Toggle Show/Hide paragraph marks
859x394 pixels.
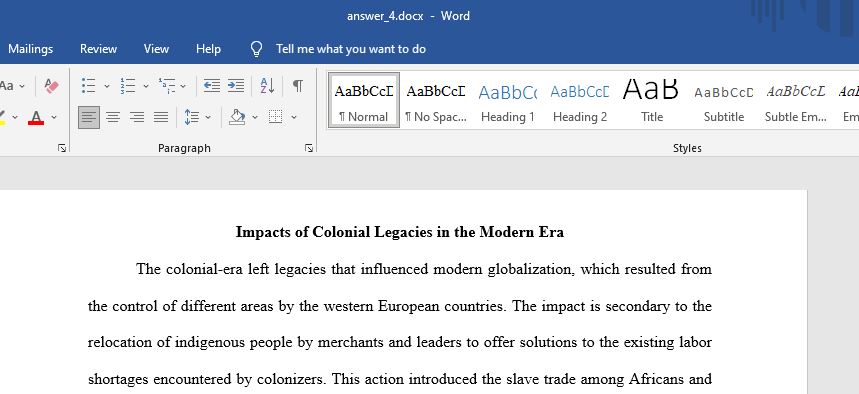297,85
